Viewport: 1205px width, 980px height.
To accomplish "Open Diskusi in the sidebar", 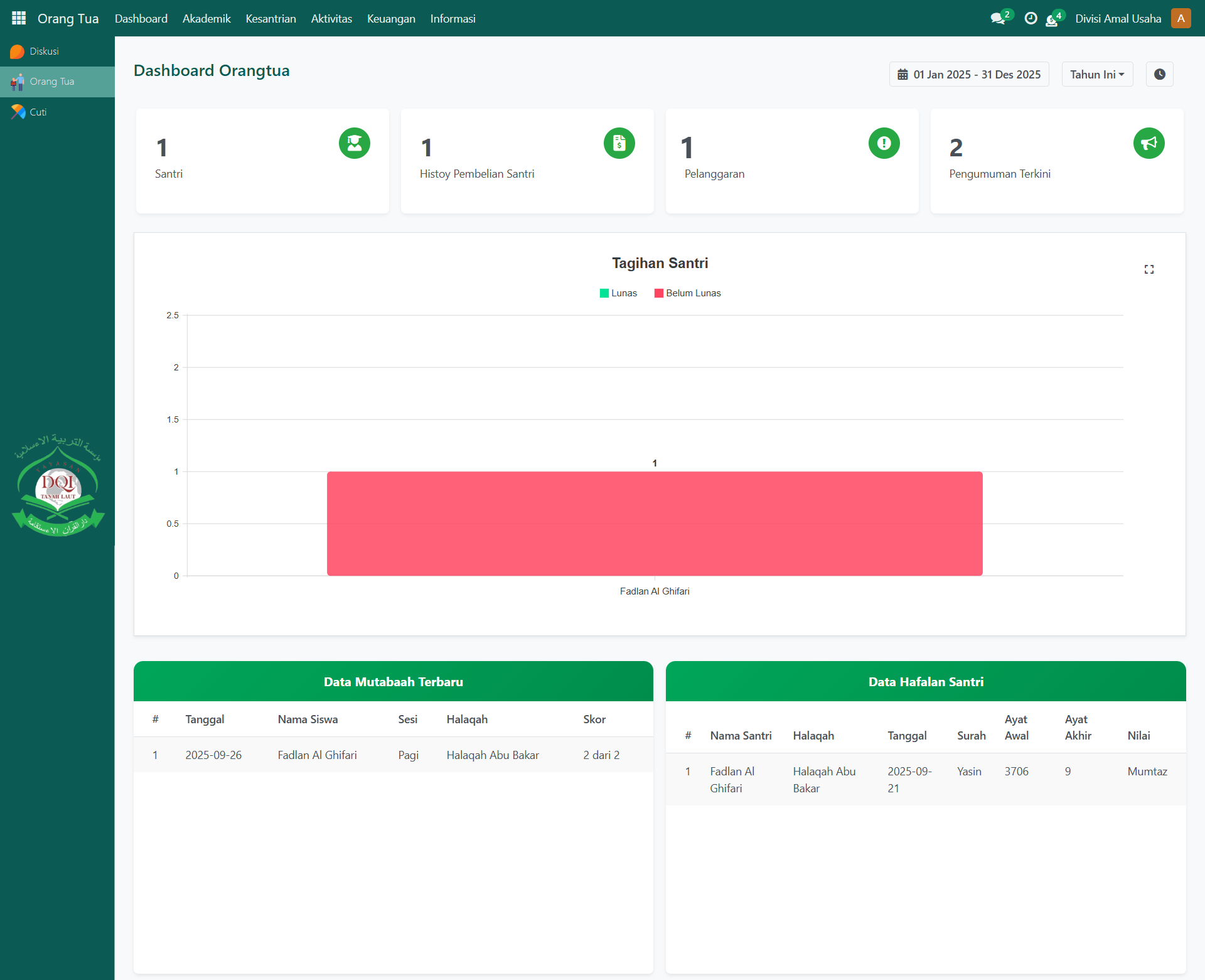I will (x=44, y=51).
